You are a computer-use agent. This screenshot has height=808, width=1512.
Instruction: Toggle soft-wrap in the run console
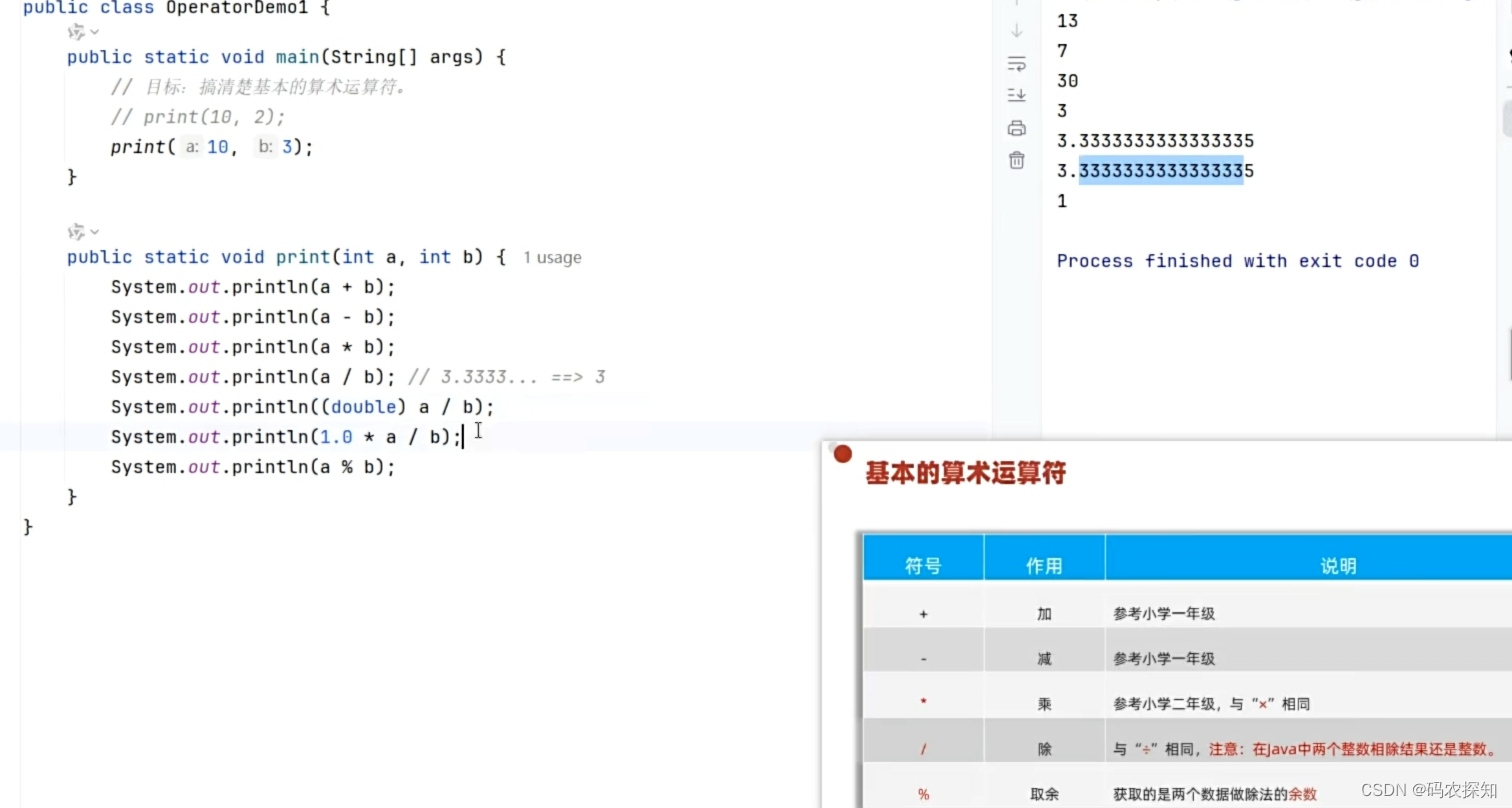(x=1017, y=65)
